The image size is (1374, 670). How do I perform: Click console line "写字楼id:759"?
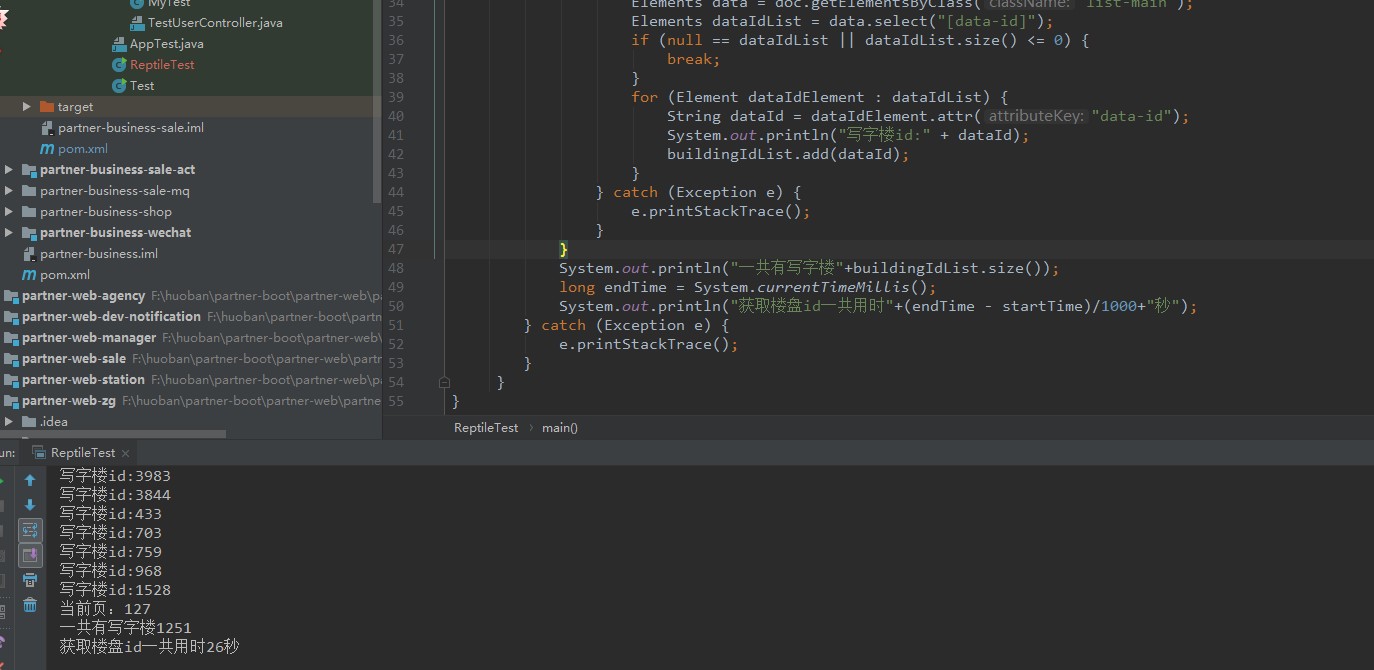(x=110, y=552)
